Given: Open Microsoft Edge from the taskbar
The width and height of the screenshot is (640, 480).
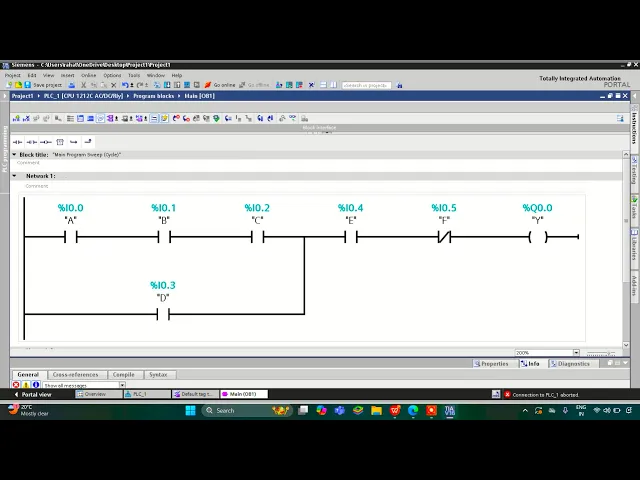Looking at the screenshot, I should pyautogui.click(x=413, y=411).
